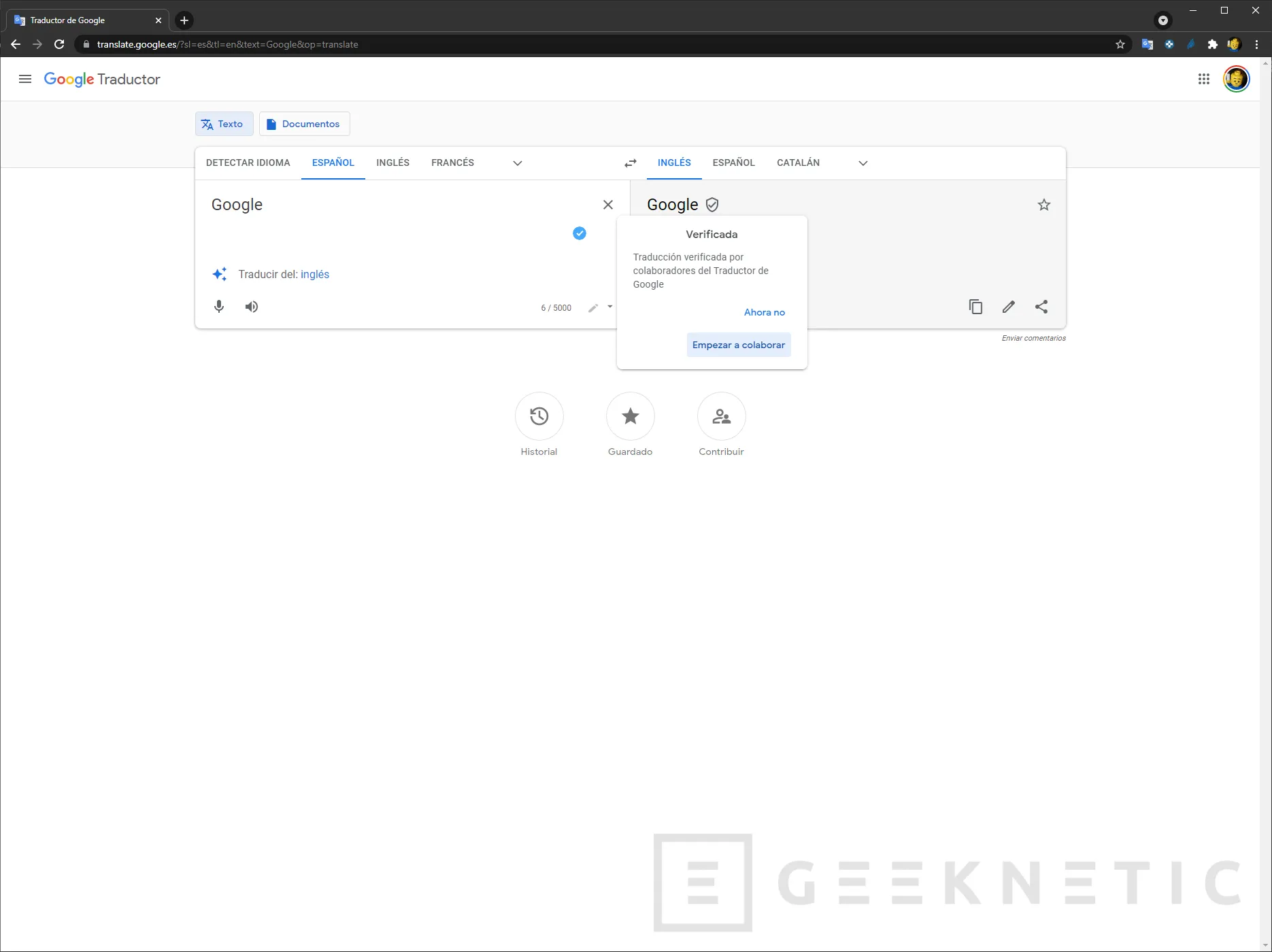This screenshot has height=952, width=1272.
Task: Open the Contribuir contribute button
Action: tap(721, 416)
